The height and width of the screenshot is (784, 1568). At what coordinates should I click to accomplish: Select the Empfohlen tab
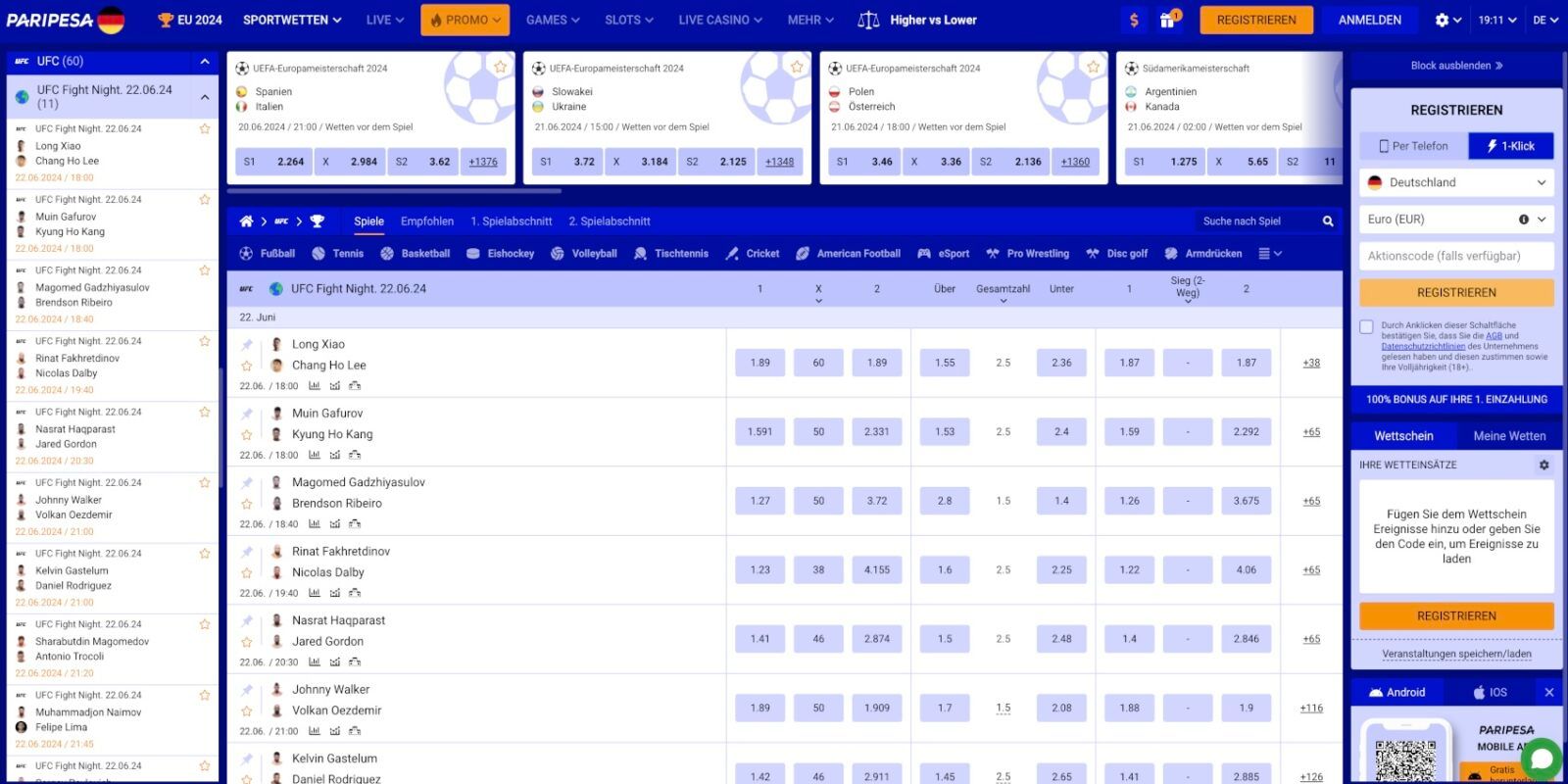(x=426, y=221)
